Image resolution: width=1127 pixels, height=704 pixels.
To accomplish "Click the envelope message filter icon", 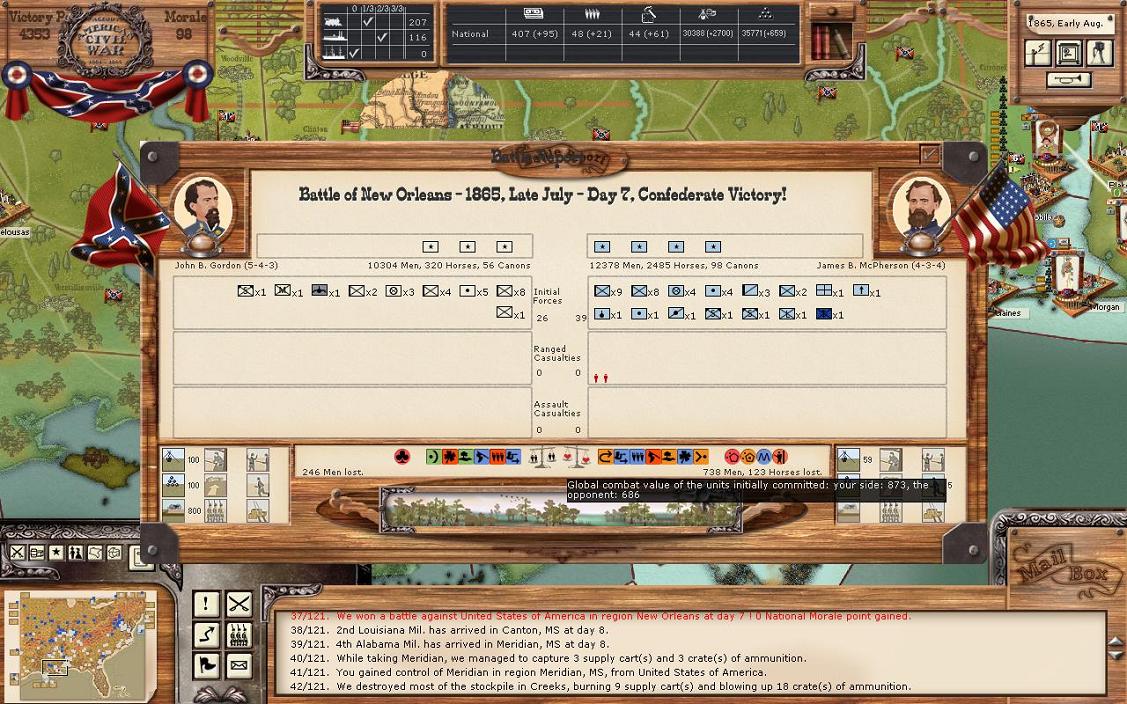I will click(x=238, y=664).
